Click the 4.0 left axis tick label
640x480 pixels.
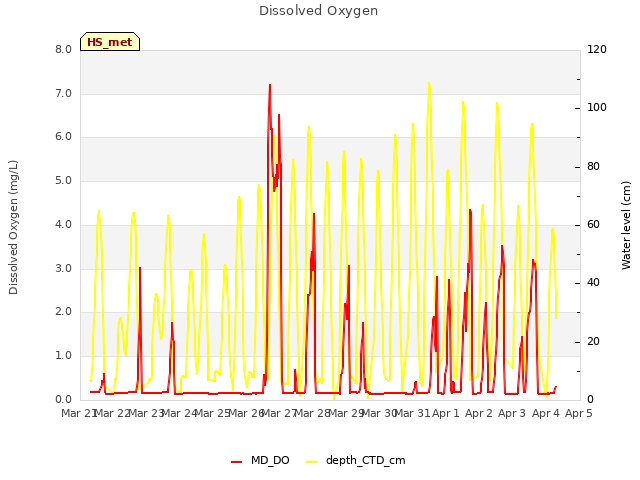(x=63, y=224)
